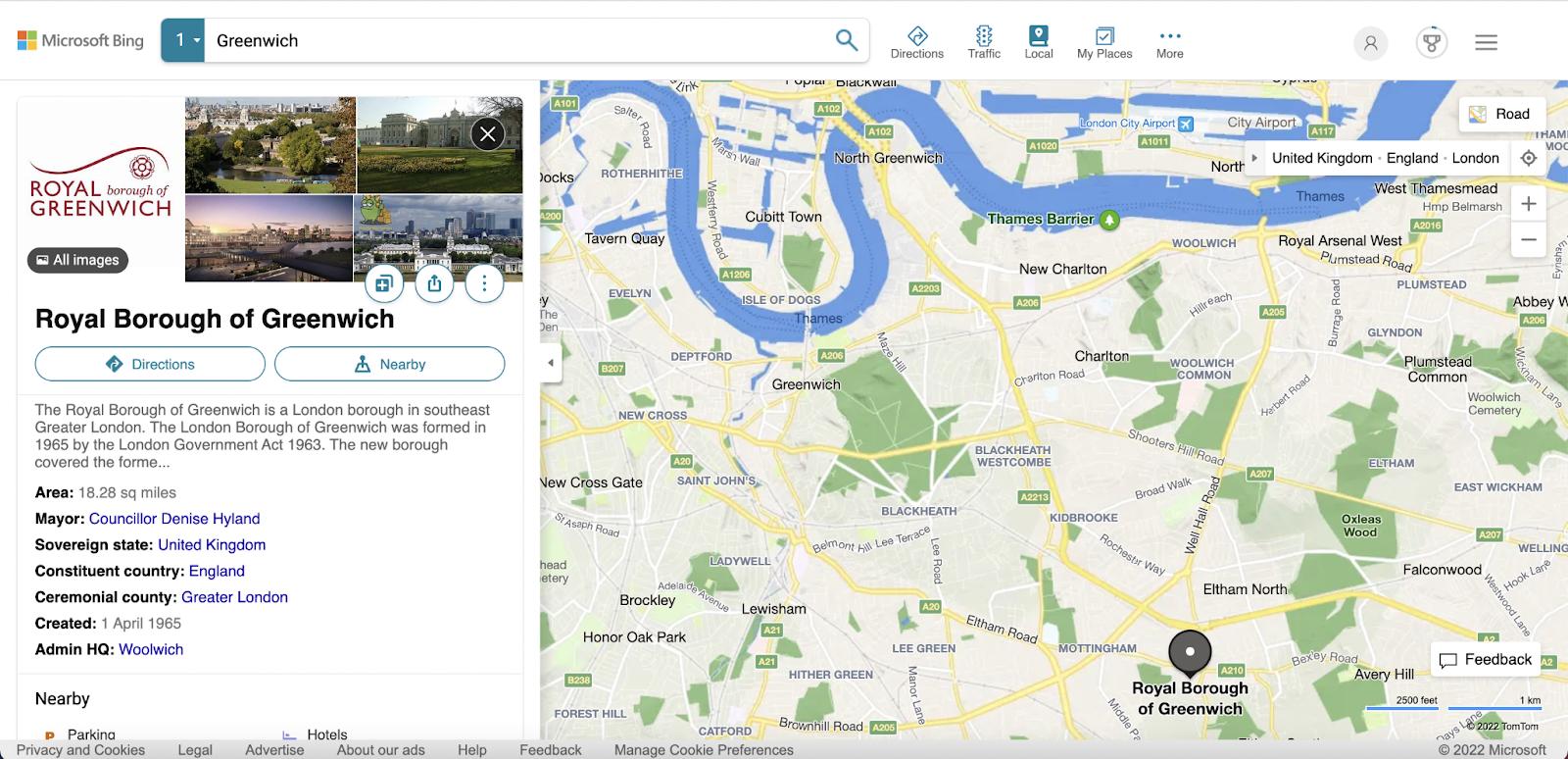Click the Thames Barrier landmark icon
This screenshot has width=1568, height=759.
1109,220
